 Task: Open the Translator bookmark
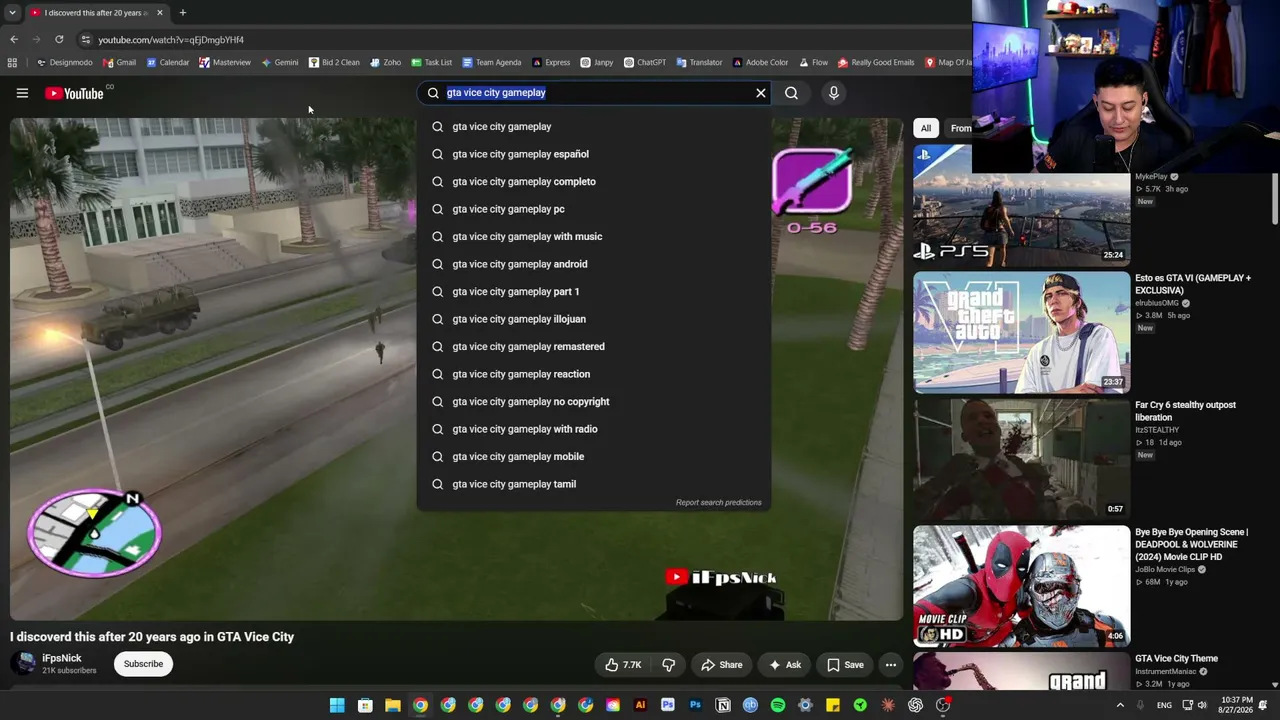point(699,62)
